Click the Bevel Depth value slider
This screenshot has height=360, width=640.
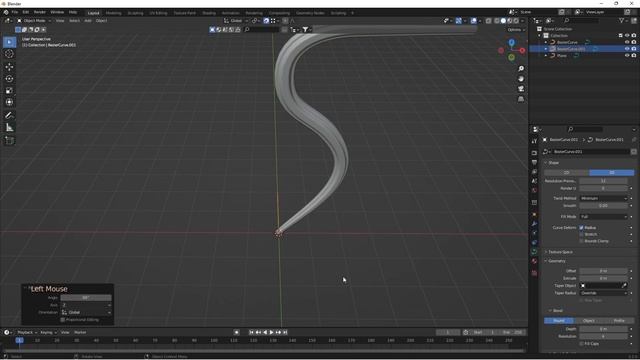coord(603,329)
